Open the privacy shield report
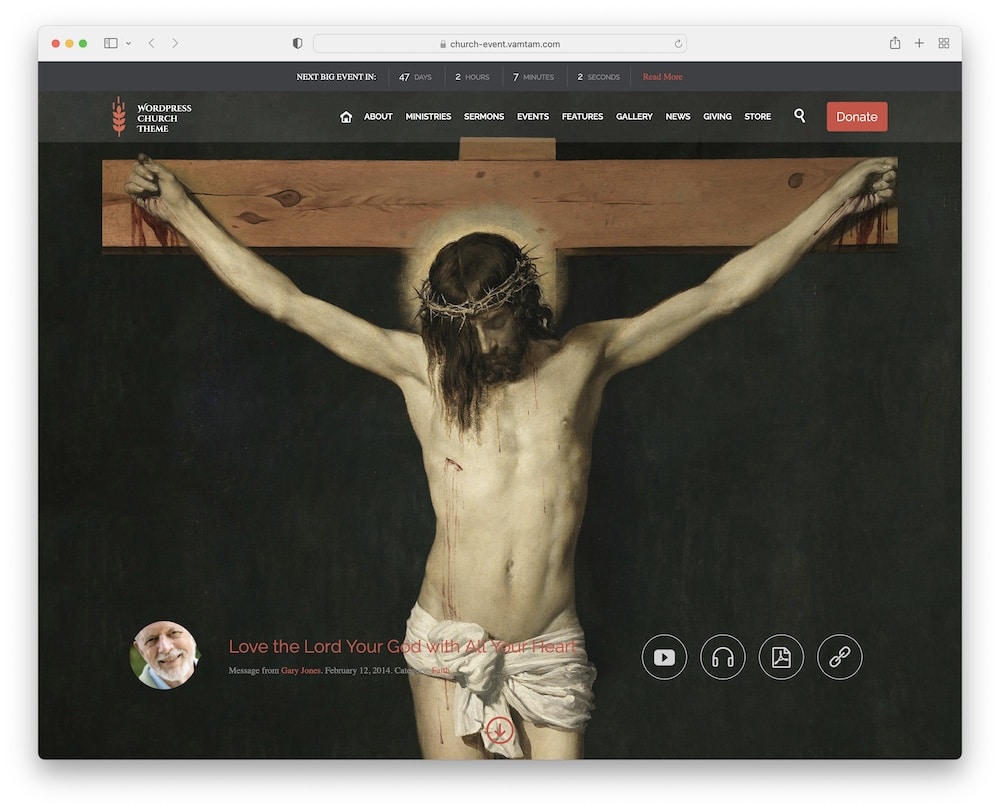Screen dimensions: 1000x810 (x=297, y=43)
